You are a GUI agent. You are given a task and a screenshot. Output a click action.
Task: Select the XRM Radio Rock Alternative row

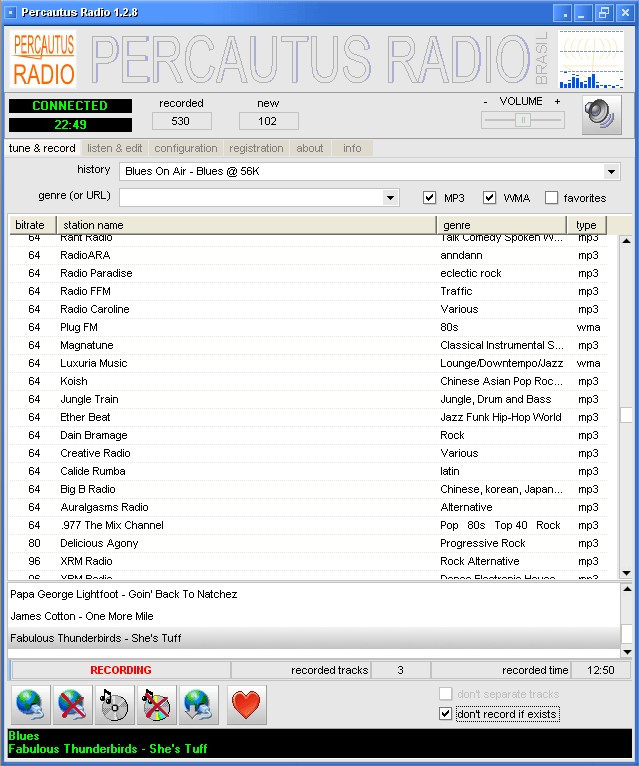click(x=309, y=561)
